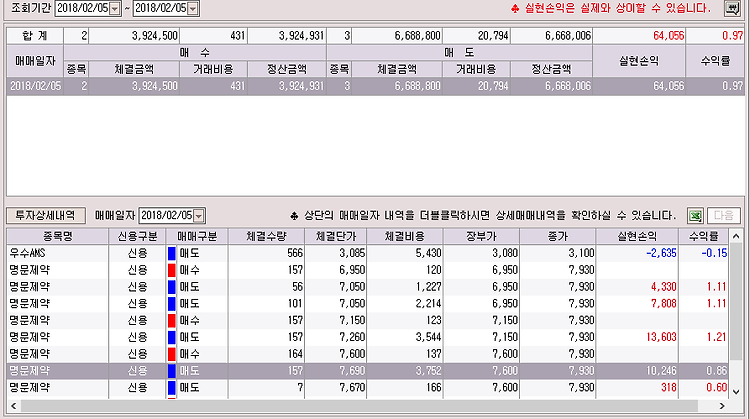The height and width of the screenshot is (419, 750).
Task: Click the 체결단가 column header
Action: click(x=336, y=236)
